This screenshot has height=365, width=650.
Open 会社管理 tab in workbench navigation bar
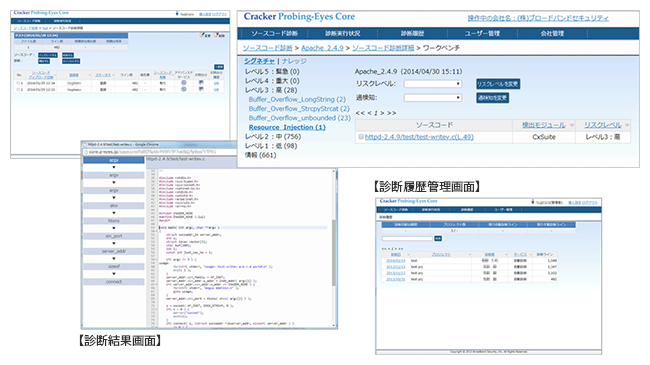(x=552, y=33)
